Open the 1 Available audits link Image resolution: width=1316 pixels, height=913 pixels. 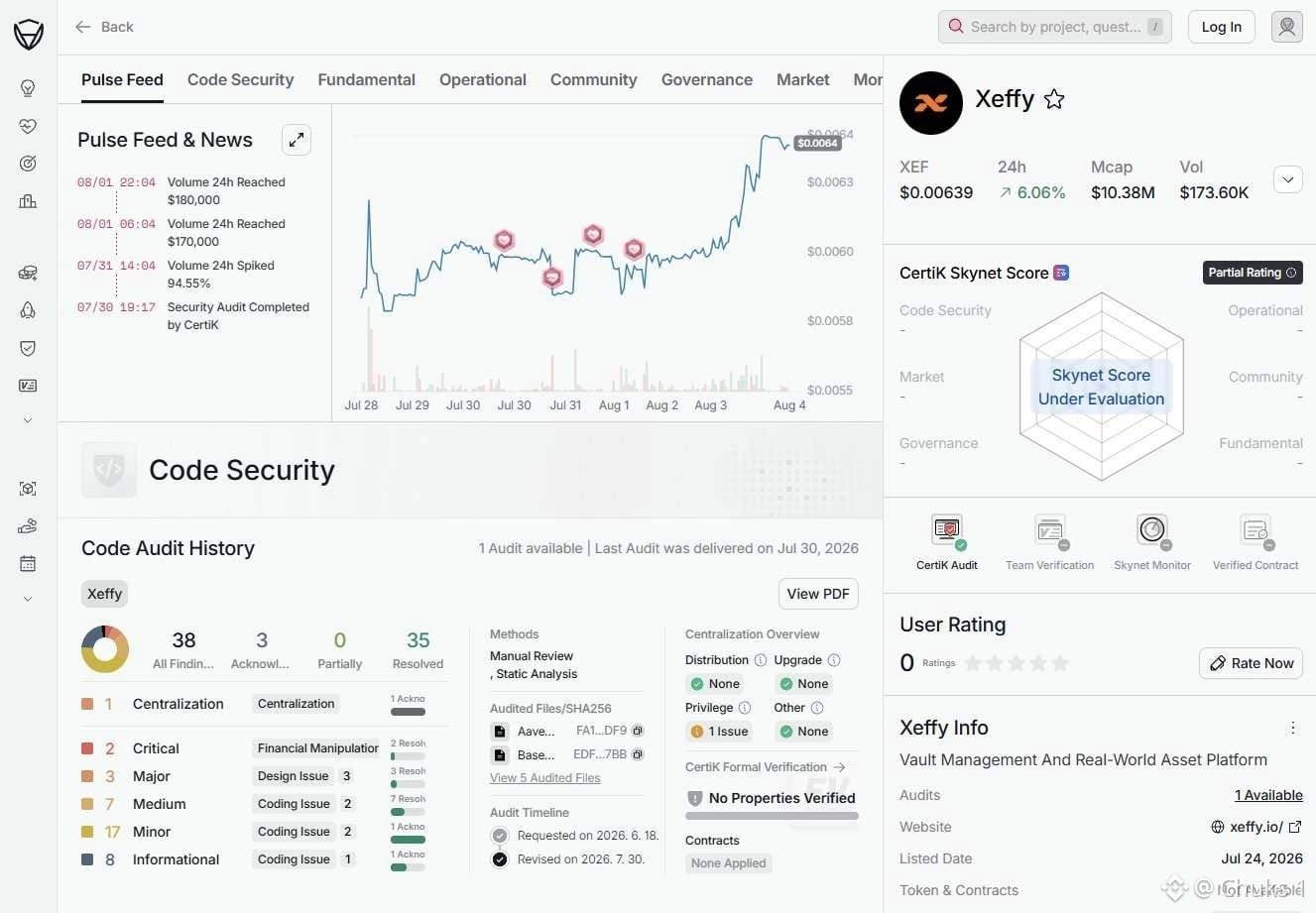(1268, 795)
